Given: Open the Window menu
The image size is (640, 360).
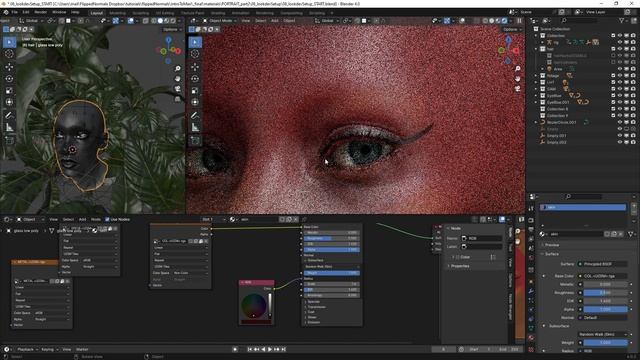Looking at the screenshot, I should pyautogui.click(x=59, y=12).
